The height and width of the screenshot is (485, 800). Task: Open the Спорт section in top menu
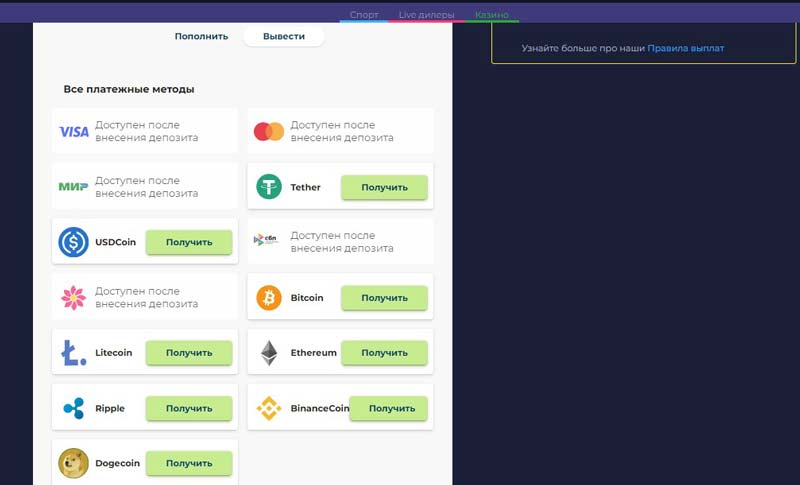[x=364, y=15]
